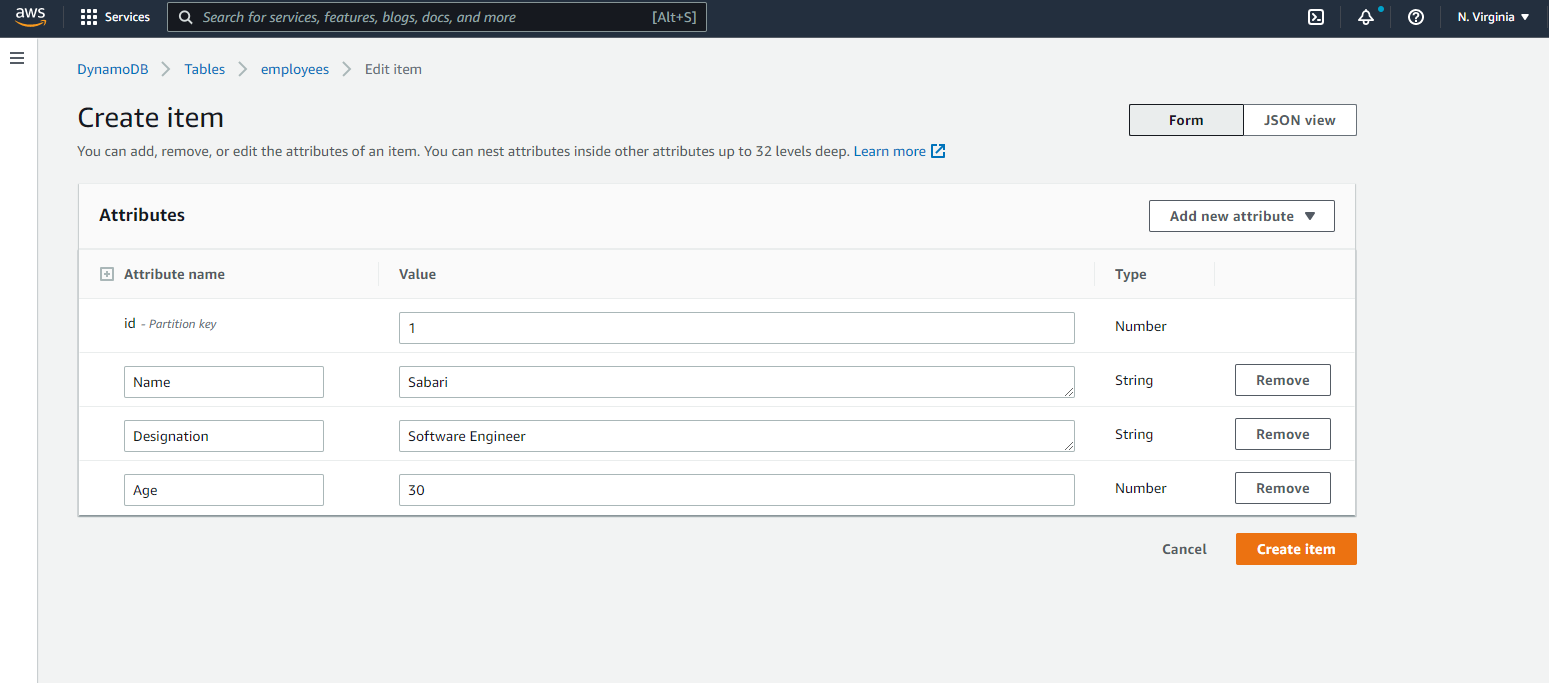The image size is (1549, 683).
Task: Click the Type column header
Action: point(1131,274)
